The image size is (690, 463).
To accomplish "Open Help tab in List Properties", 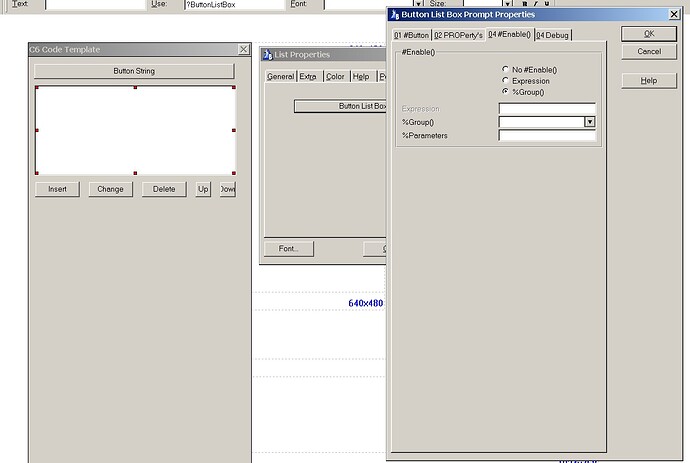I will (x=361, y=77).
